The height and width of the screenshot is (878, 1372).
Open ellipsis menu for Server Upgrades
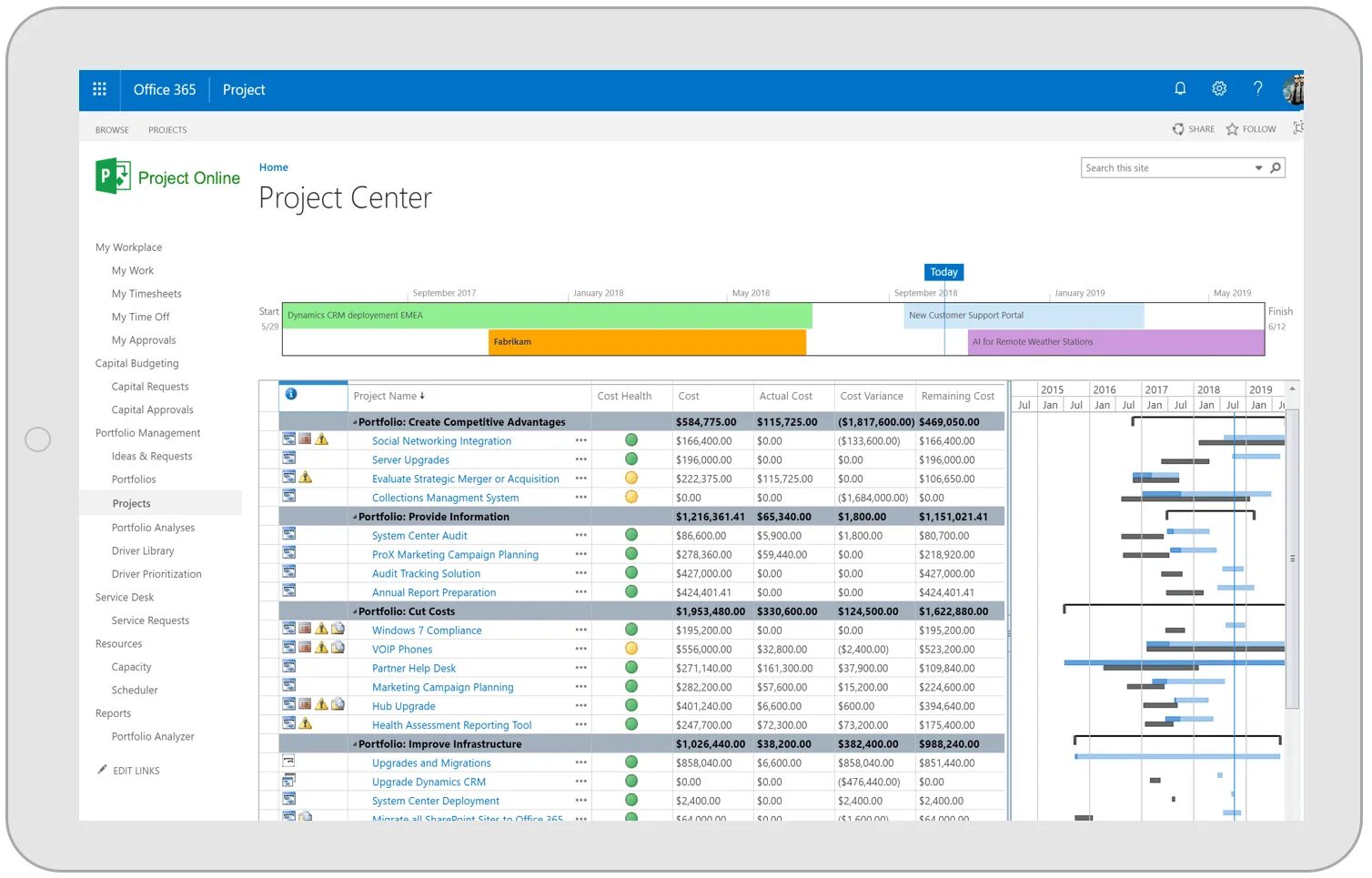[580, 459]
